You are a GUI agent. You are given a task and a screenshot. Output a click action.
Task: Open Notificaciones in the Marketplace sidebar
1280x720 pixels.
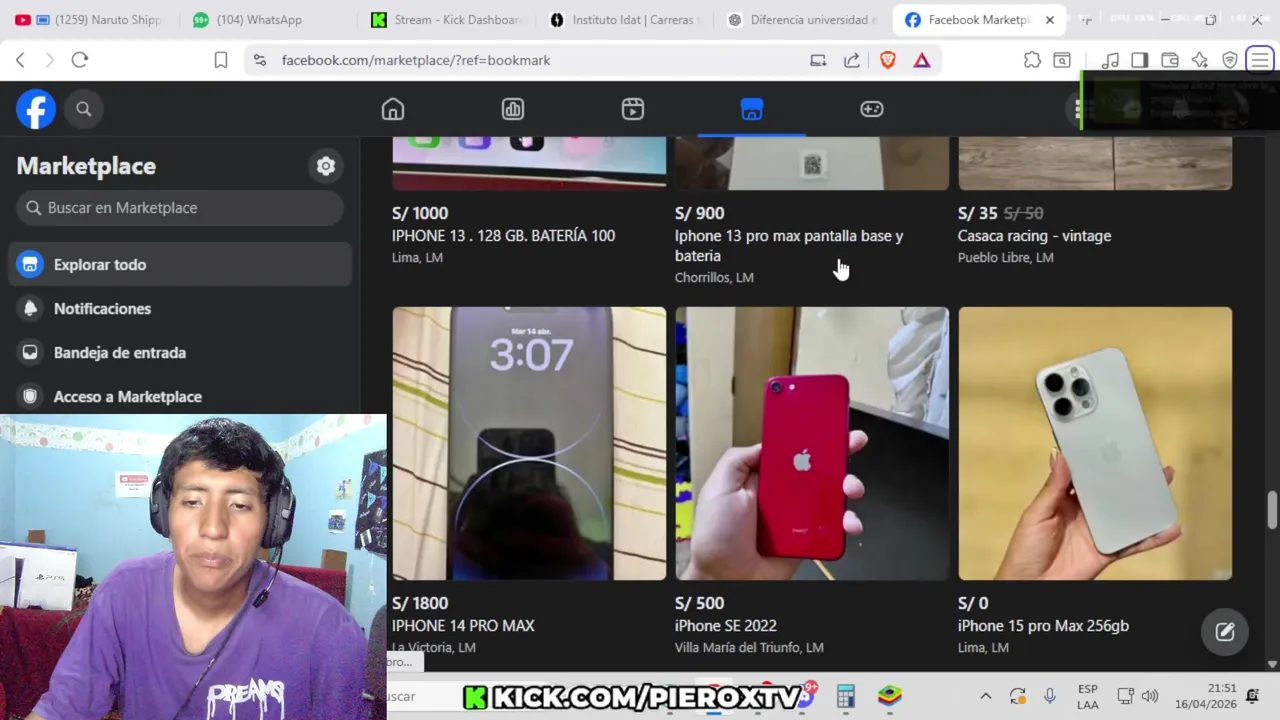pyautogui.click(x=180, y=309)
